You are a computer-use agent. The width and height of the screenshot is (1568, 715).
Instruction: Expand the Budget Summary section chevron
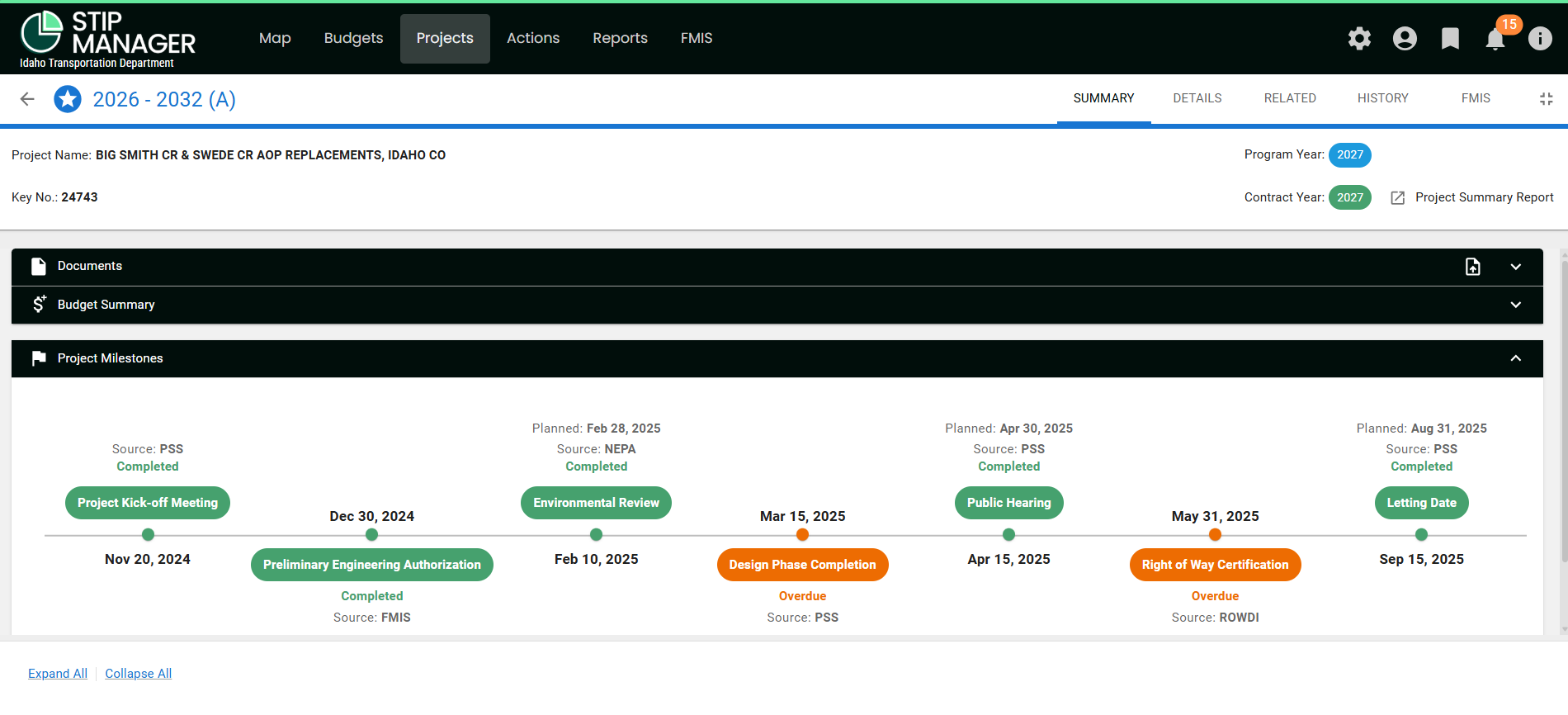pos(1516,305)
